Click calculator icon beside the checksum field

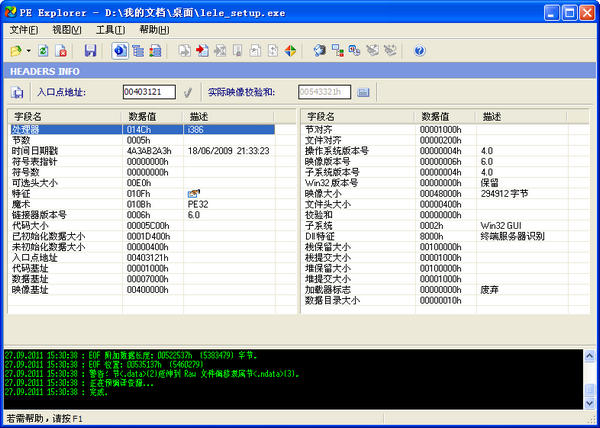364,92
